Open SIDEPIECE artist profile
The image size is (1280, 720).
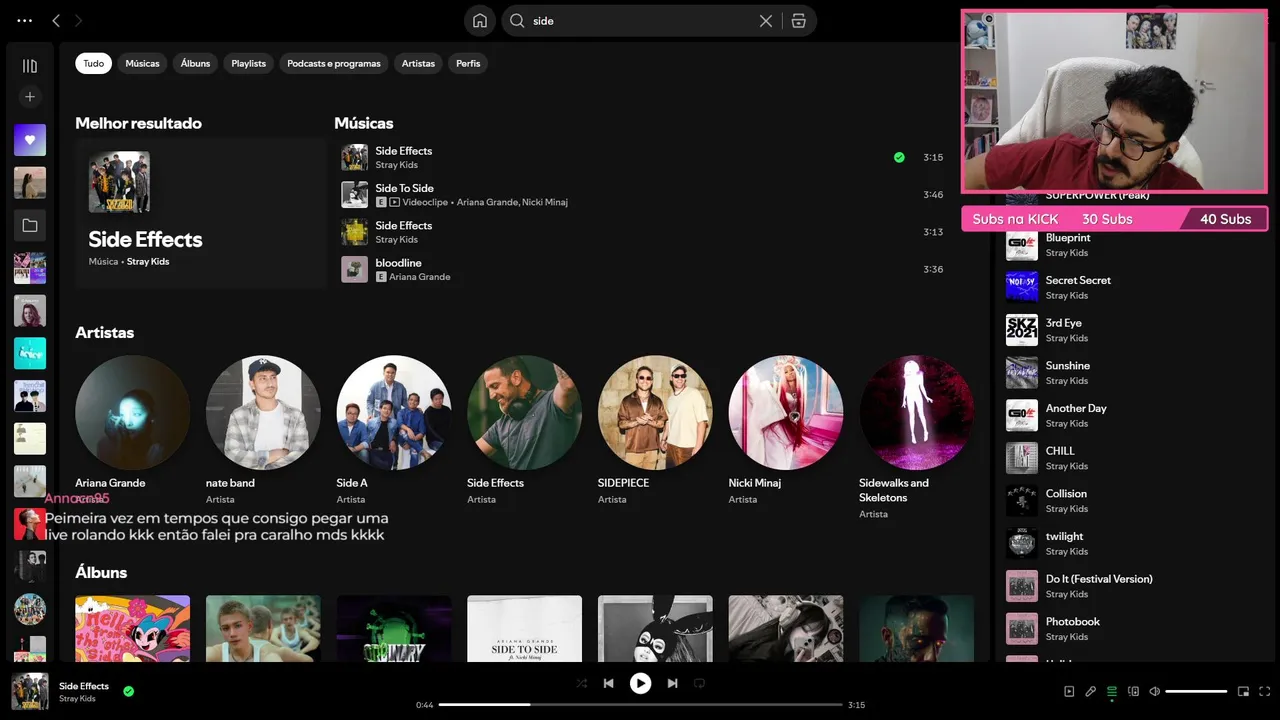(x=655, y=413)
